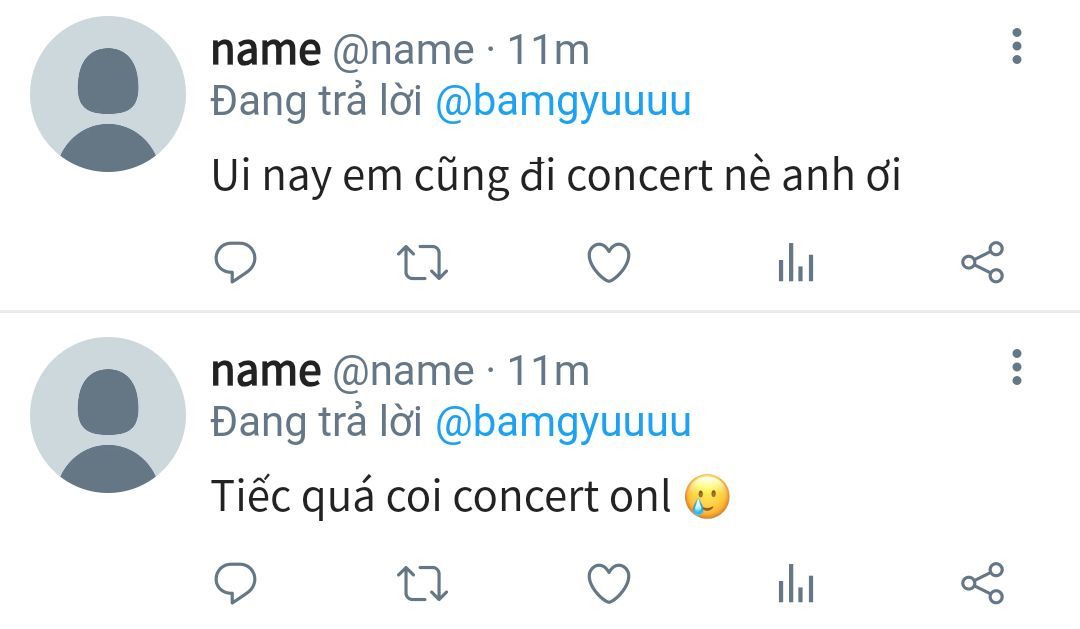Open @bamgyuuuu mention in second tweet
1080x629 pixels.
point(563,422)
